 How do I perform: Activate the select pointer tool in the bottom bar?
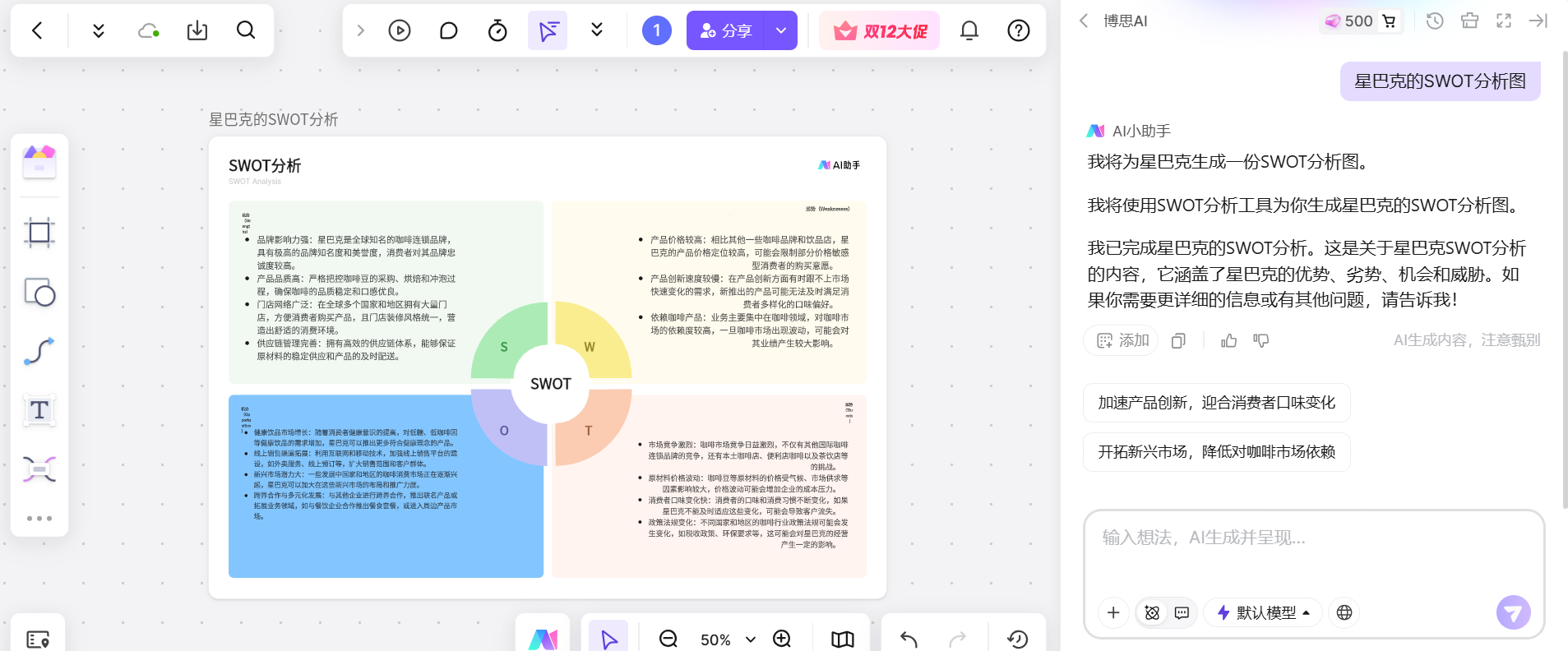(608, 639)
